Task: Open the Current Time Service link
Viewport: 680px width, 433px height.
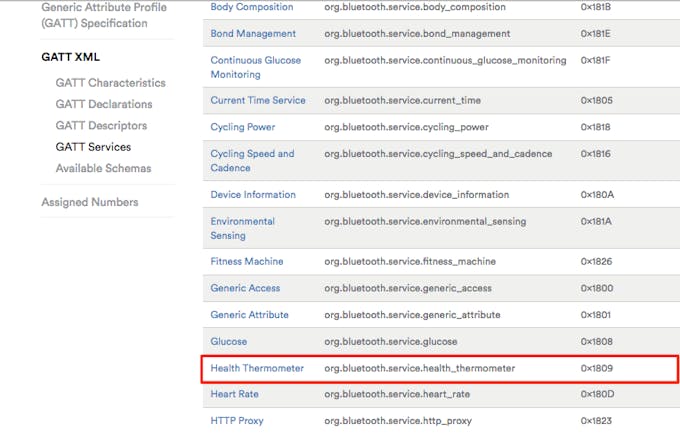Action: (x=258, y=100)
